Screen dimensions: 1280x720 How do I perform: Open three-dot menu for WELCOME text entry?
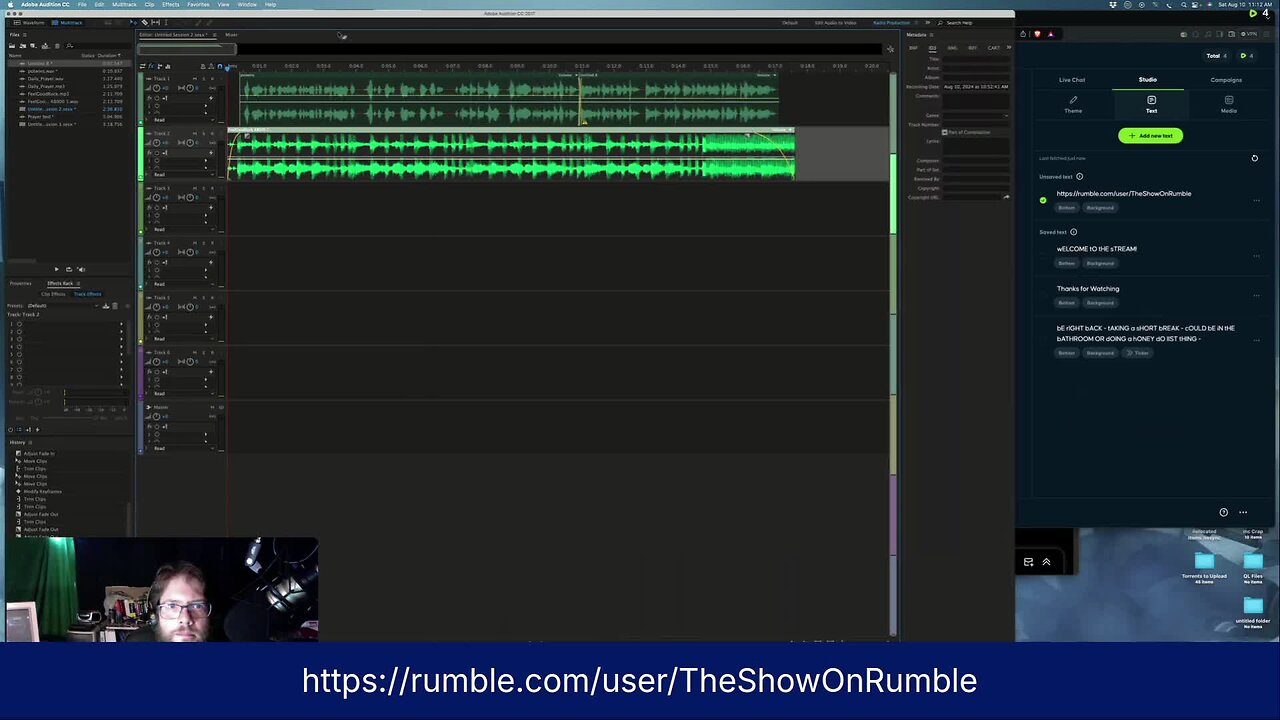point(1256,256)
